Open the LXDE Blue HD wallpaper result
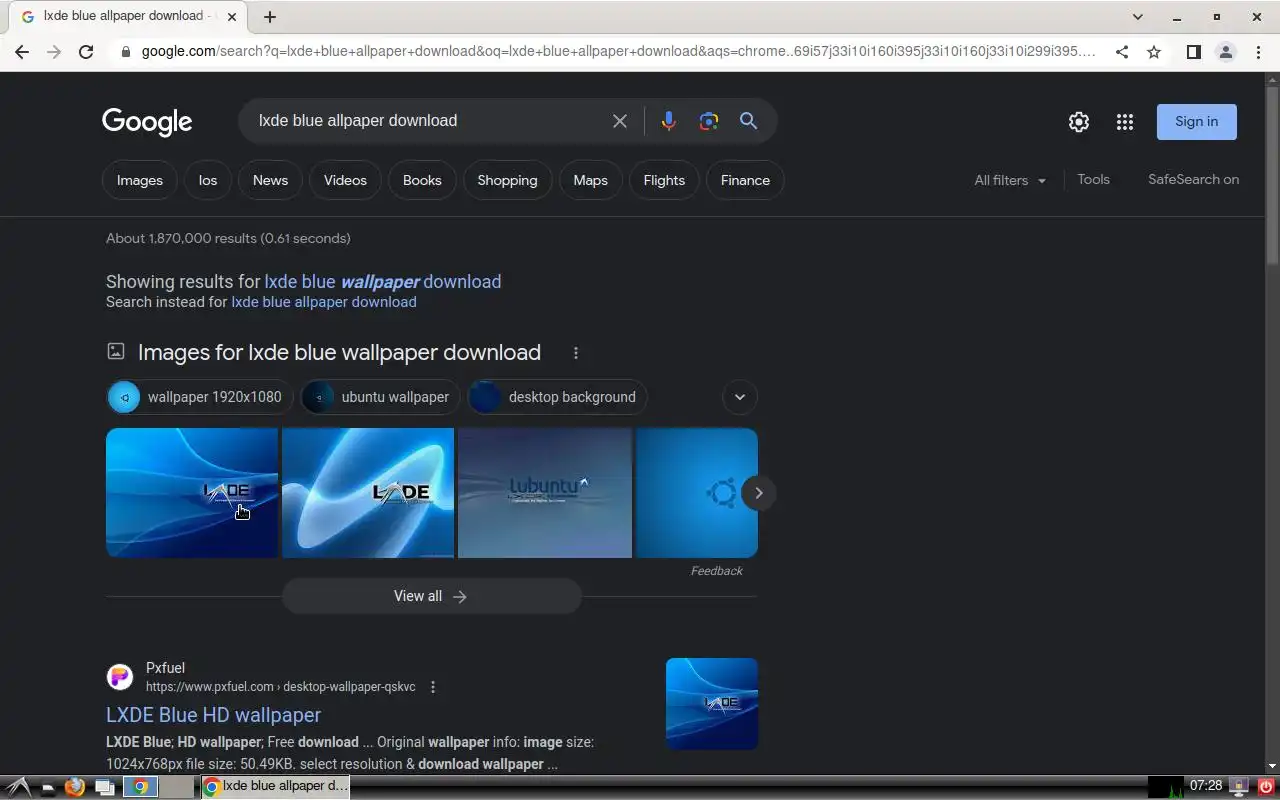 (x=214, y=715)
